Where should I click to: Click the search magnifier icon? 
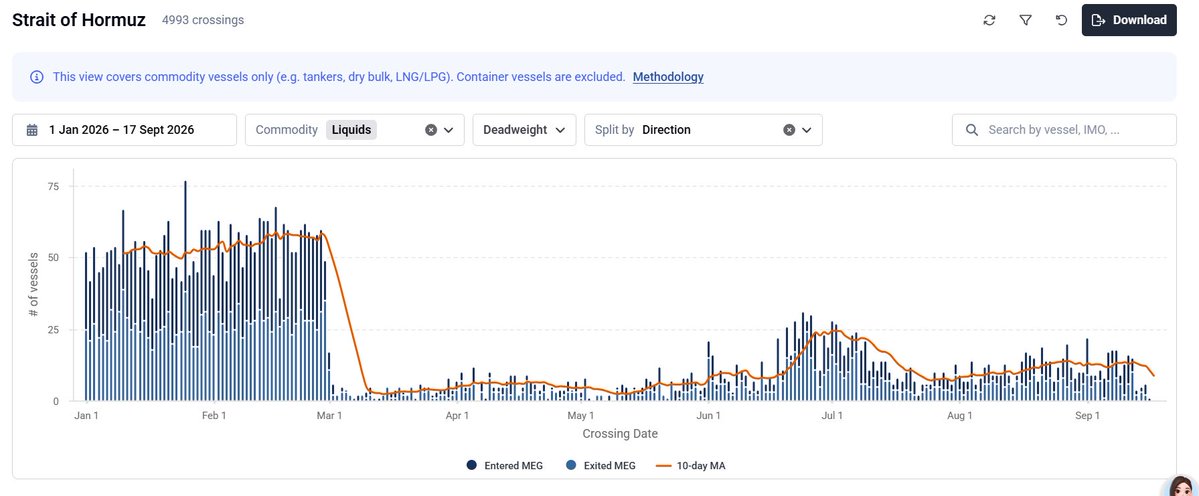click(x=972, y=130)
